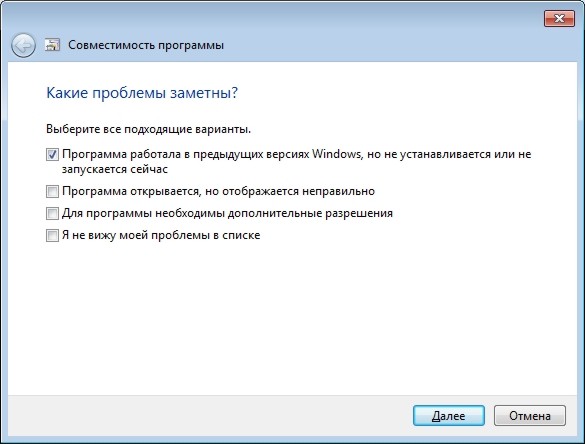The width and height of the screenshot is (585, 444).
Task: Uncheck the 'Программа работала в предыдущих версиях' checkbox
Action: click(52, 154)
